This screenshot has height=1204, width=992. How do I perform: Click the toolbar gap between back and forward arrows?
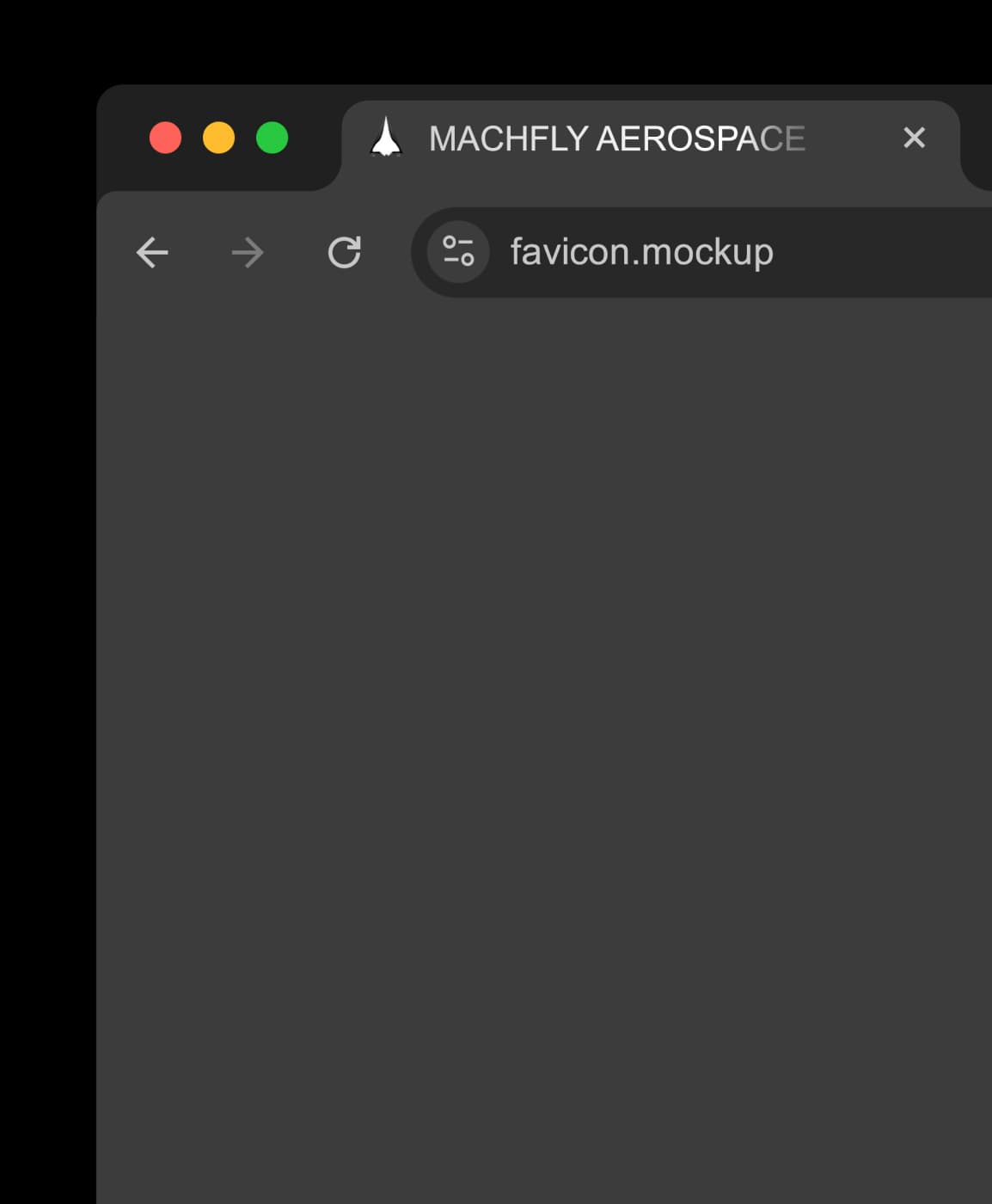point(199,253)
